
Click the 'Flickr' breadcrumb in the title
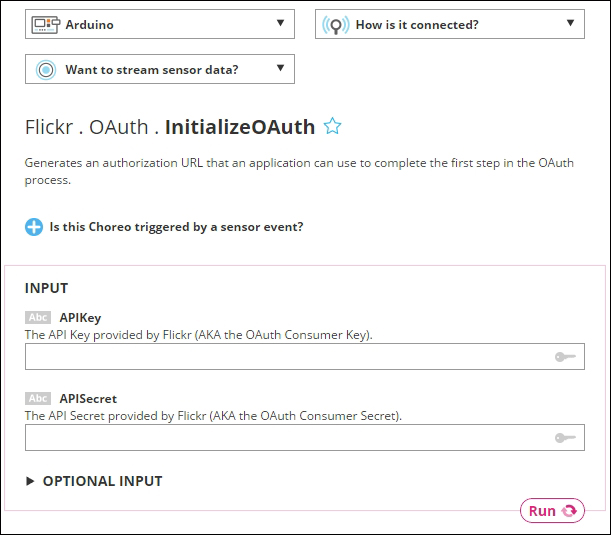(x=49, y=127)
